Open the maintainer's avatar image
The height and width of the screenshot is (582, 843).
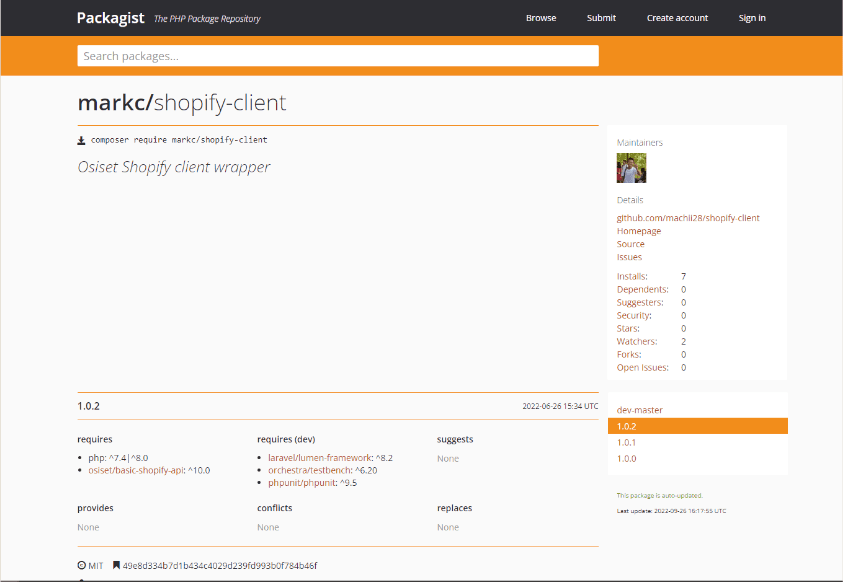(x=631, y=167)
